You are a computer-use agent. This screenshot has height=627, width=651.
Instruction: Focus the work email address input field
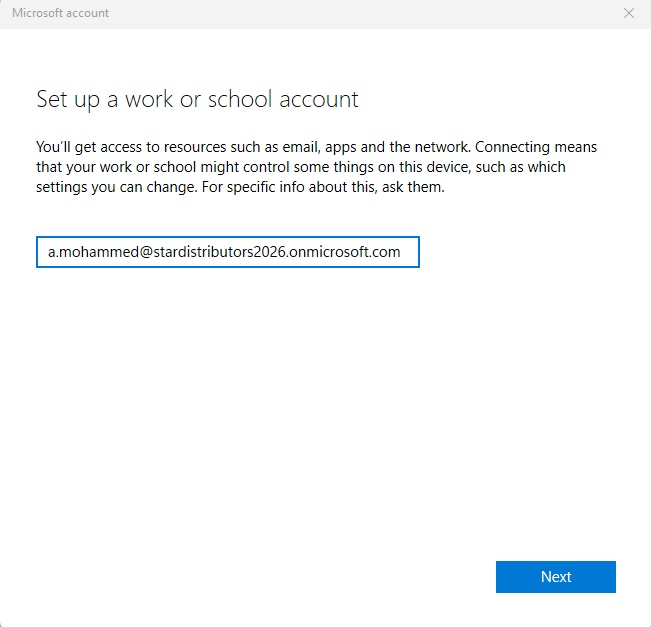[227, 252]
